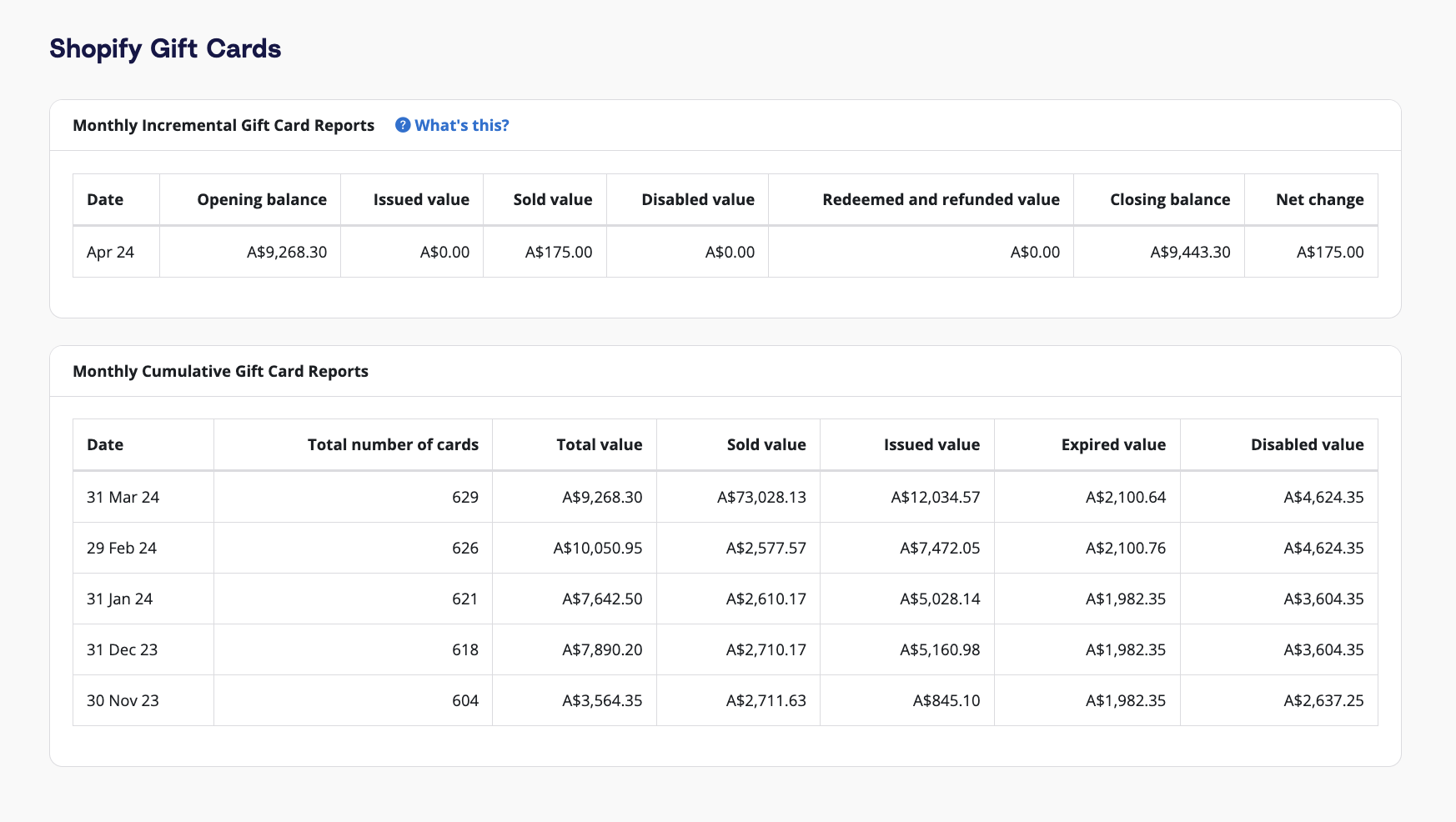This screenshot has height=822, width=1456.
Task: Select the 30 Nov 23 date cell
Action: point(143,700)
